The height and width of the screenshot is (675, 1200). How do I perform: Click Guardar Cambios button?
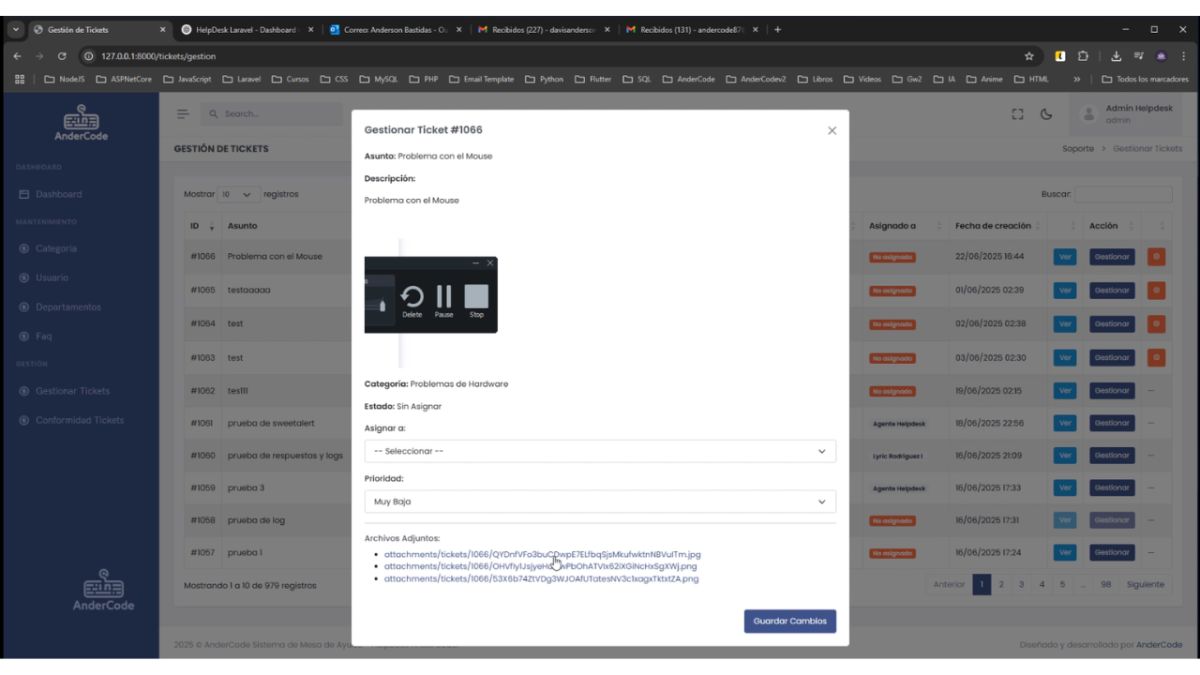790,621
